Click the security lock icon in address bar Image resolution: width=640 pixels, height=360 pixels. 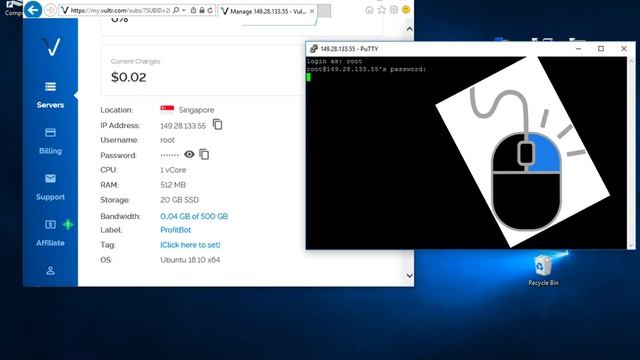point(202,10)
